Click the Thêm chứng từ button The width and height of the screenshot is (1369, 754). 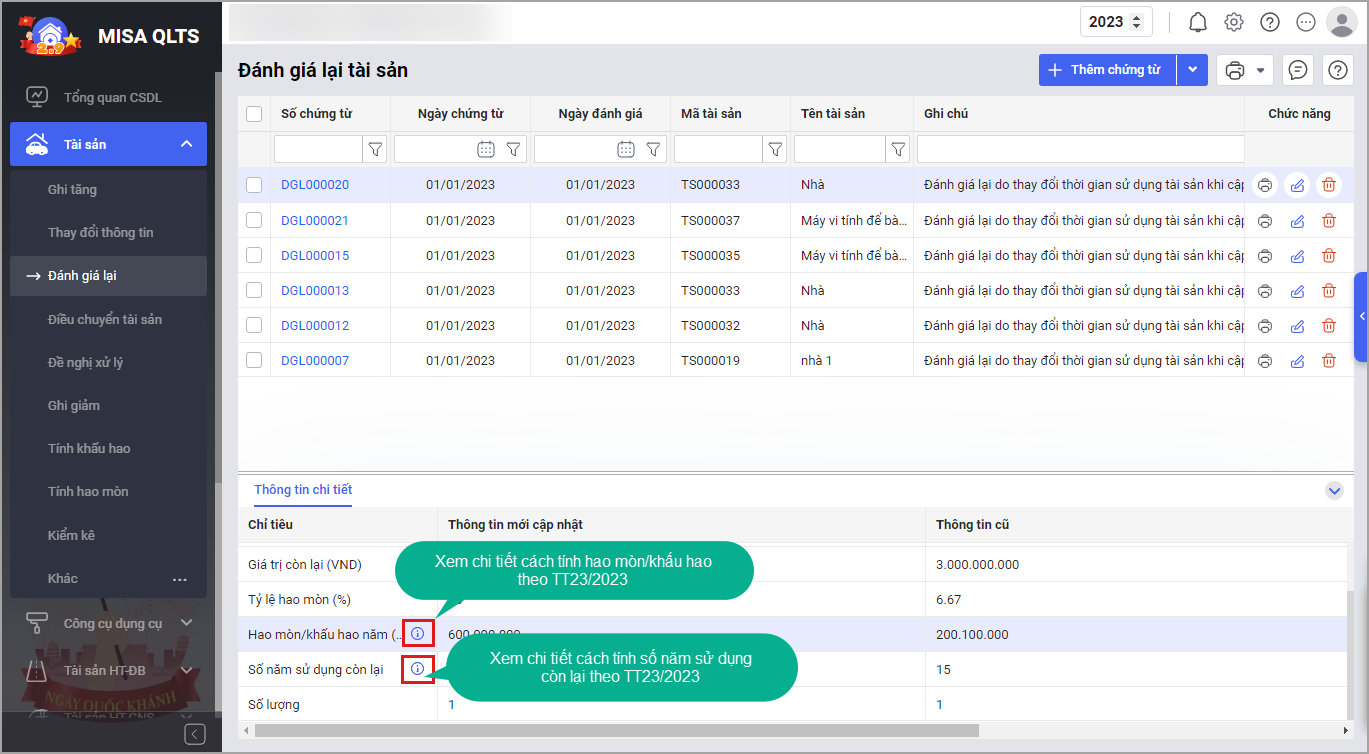tap(1107, 70)
